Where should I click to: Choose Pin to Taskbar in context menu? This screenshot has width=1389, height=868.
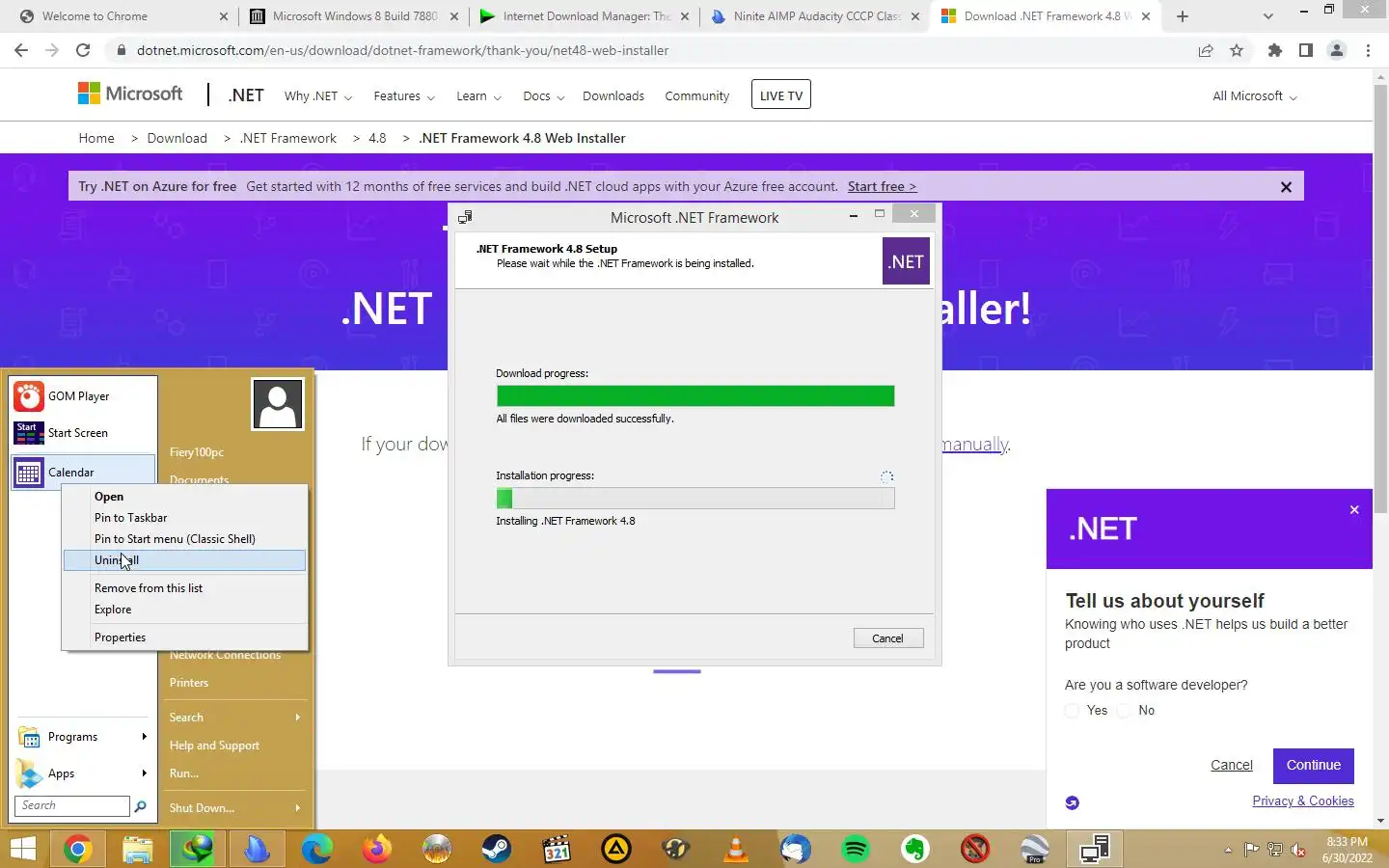click(x=184, y=518)
